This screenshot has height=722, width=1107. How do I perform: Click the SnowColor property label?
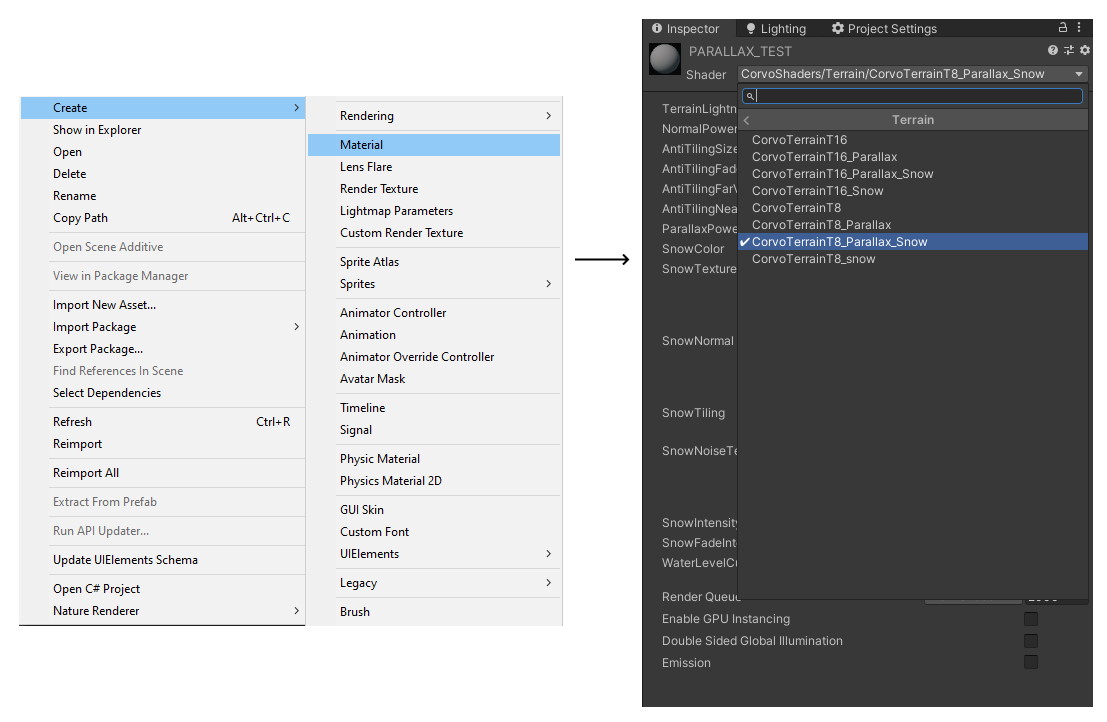[693, 249]
